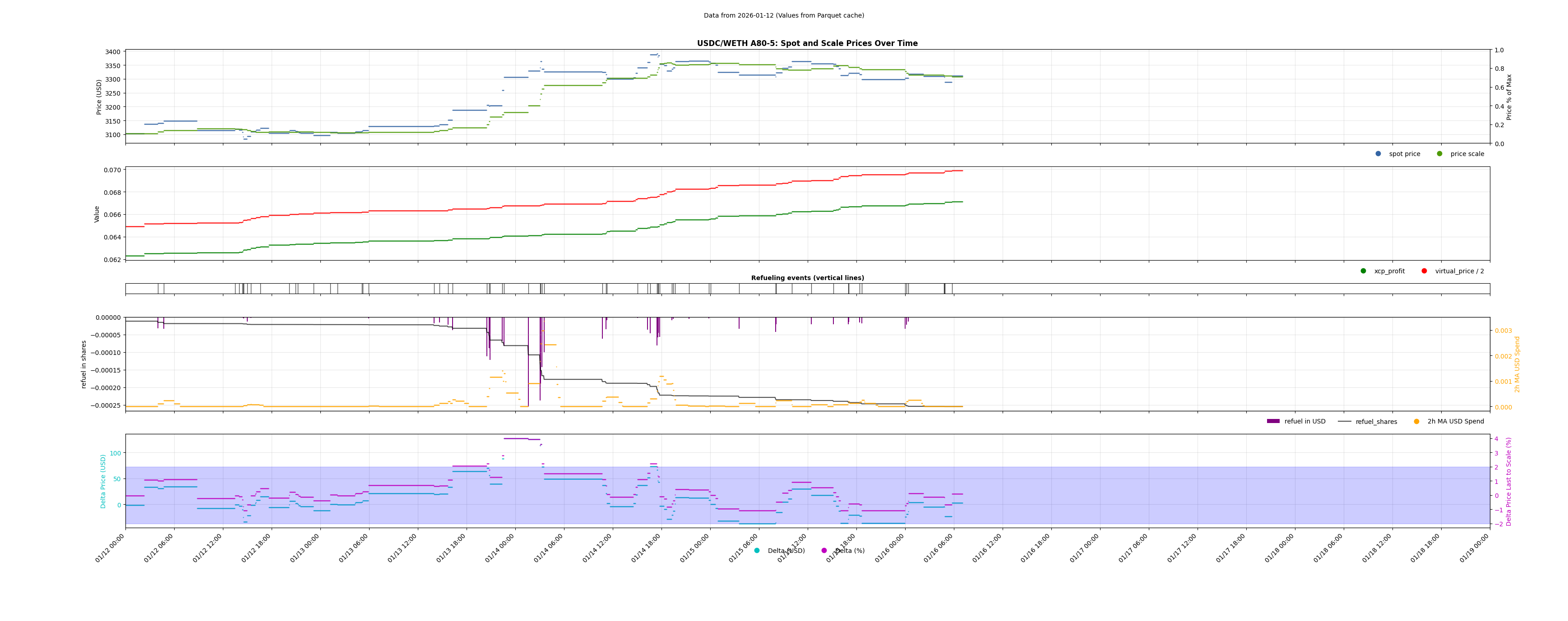
Task: Click the black refuel_shares legend line
Action: [1345, 422]
